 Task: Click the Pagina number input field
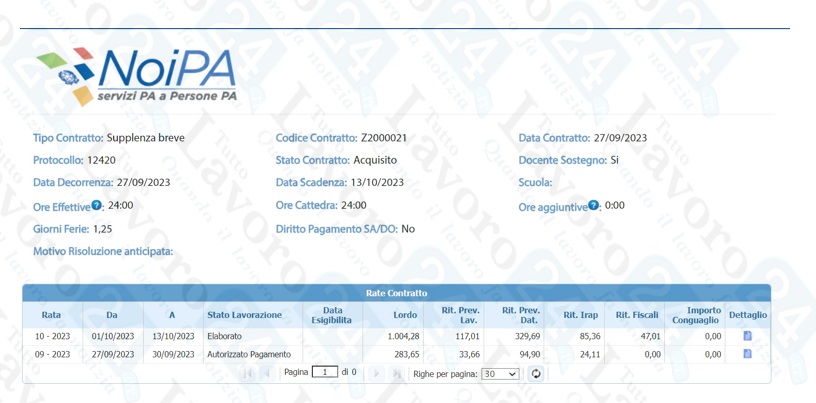(325, 373)
